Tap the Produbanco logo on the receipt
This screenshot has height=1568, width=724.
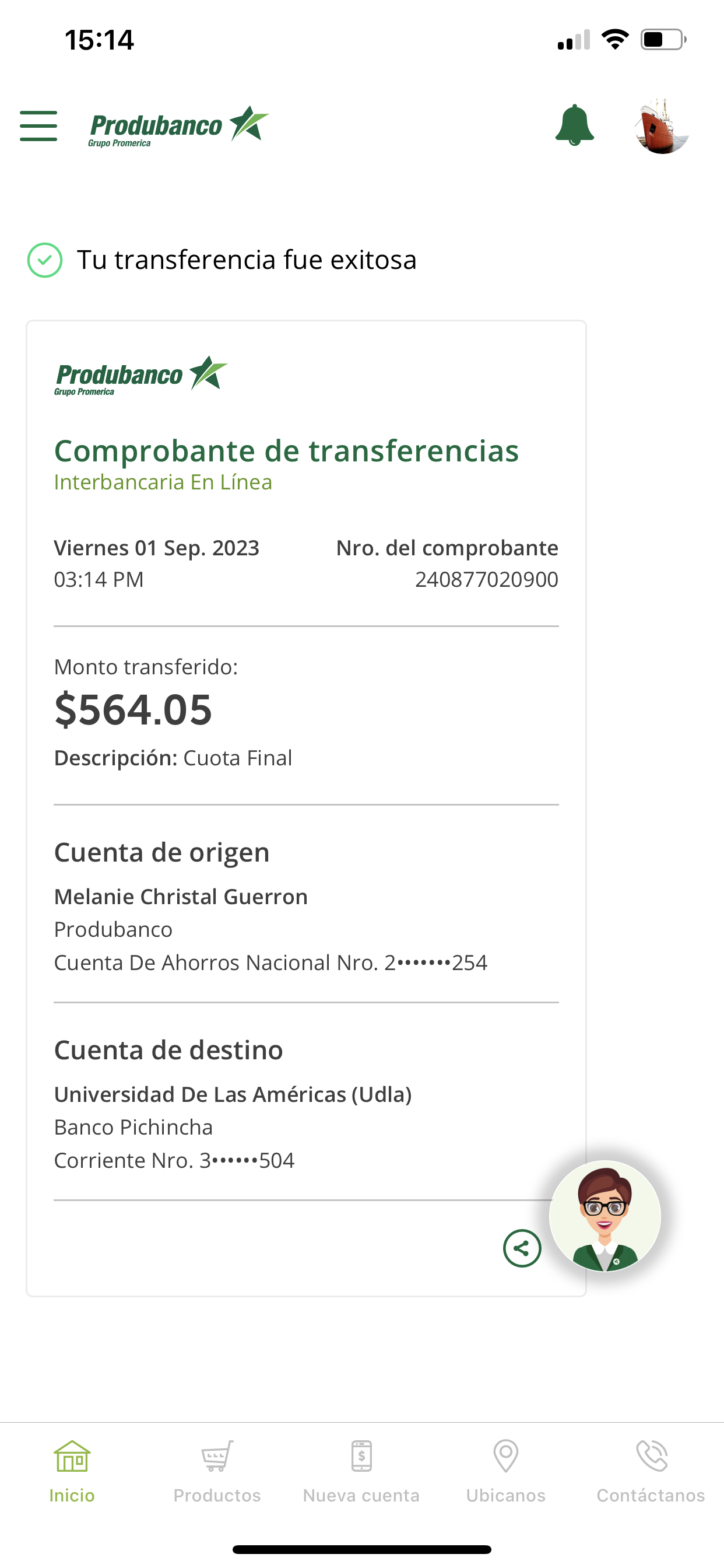pyautogui.click(x=141, y=375)
